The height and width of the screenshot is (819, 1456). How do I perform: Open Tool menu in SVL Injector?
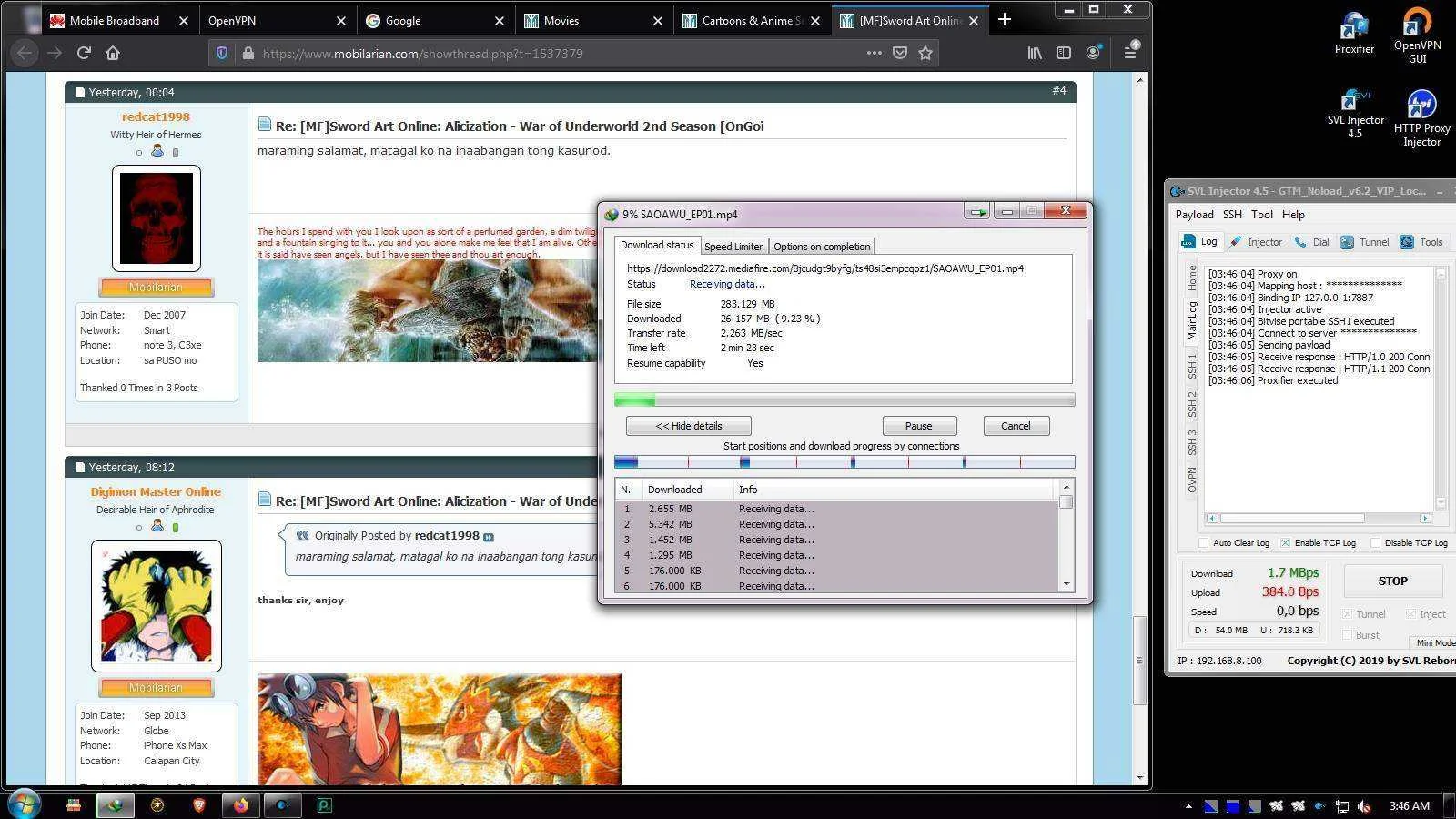1261,215
